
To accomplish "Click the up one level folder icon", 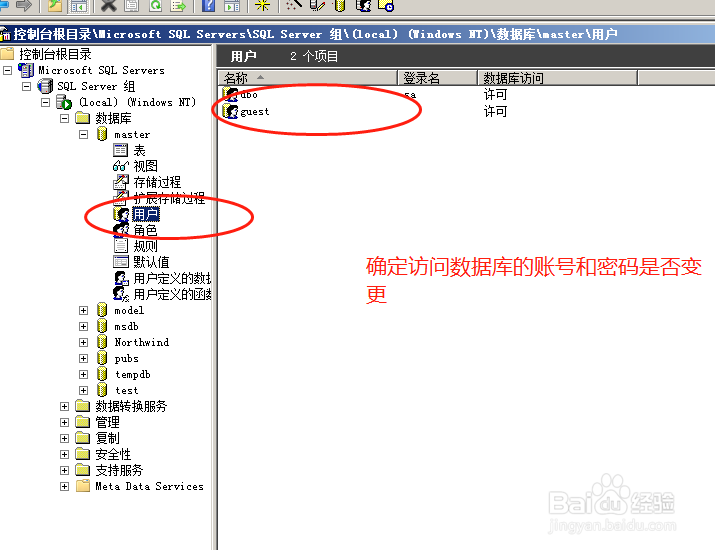I will point(55,5).
